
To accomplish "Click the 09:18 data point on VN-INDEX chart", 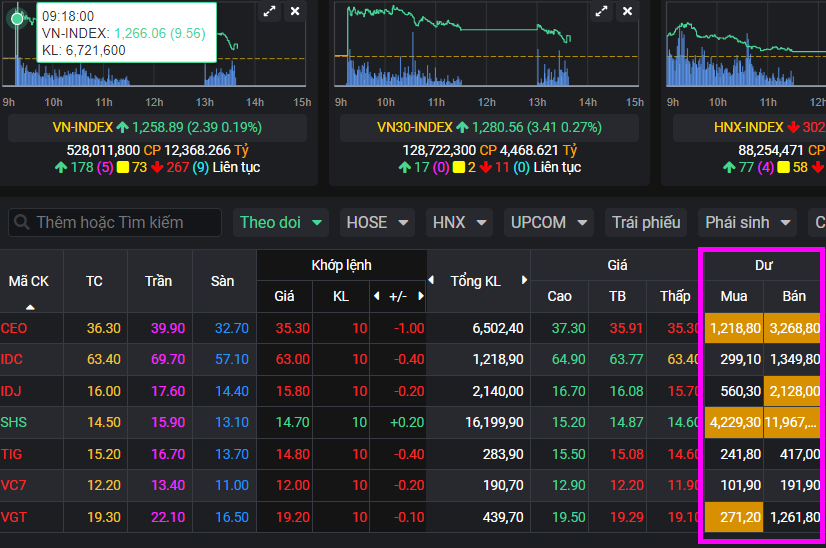I will tap(17, 19).
